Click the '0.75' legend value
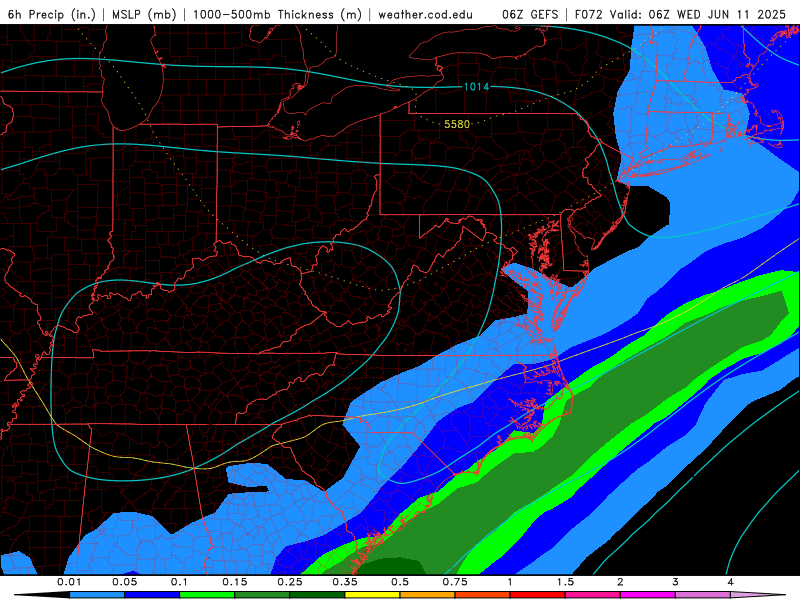Screen dimensions: 800x600 point(455,582)
